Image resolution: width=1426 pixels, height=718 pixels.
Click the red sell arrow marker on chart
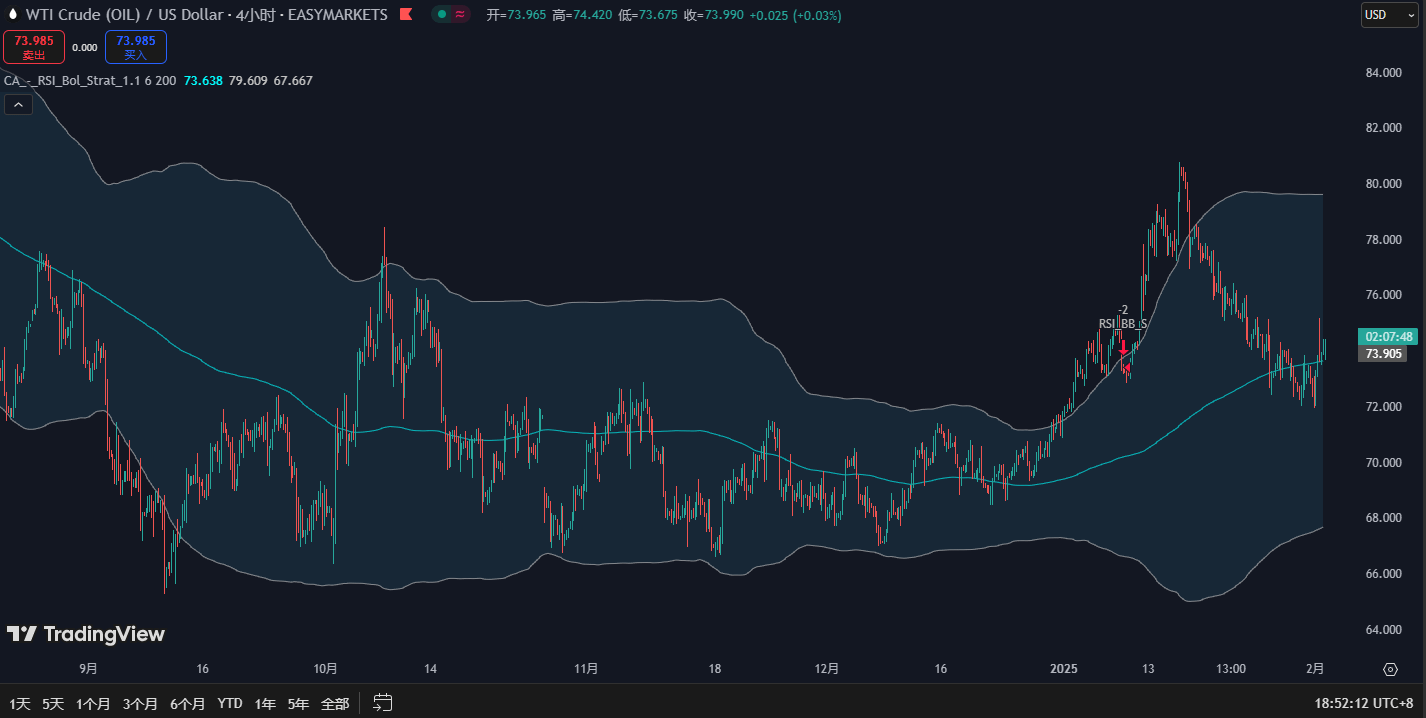tap(1124, 348)
